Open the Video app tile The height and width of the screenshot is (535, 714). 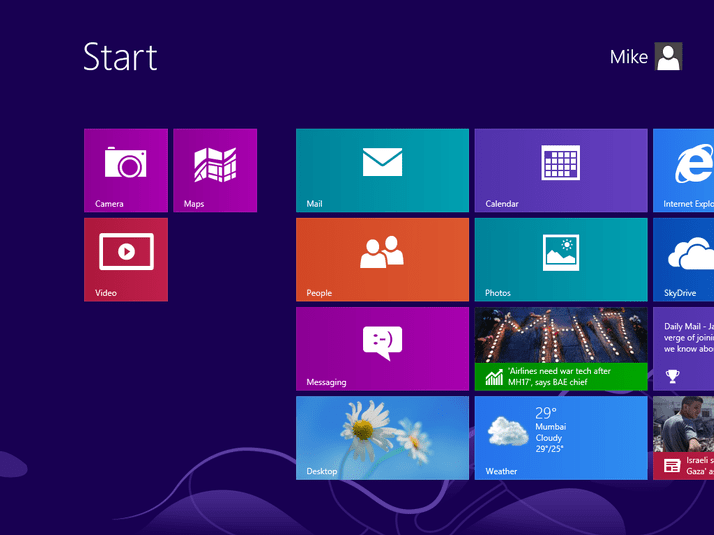click(x=126, y=260)
